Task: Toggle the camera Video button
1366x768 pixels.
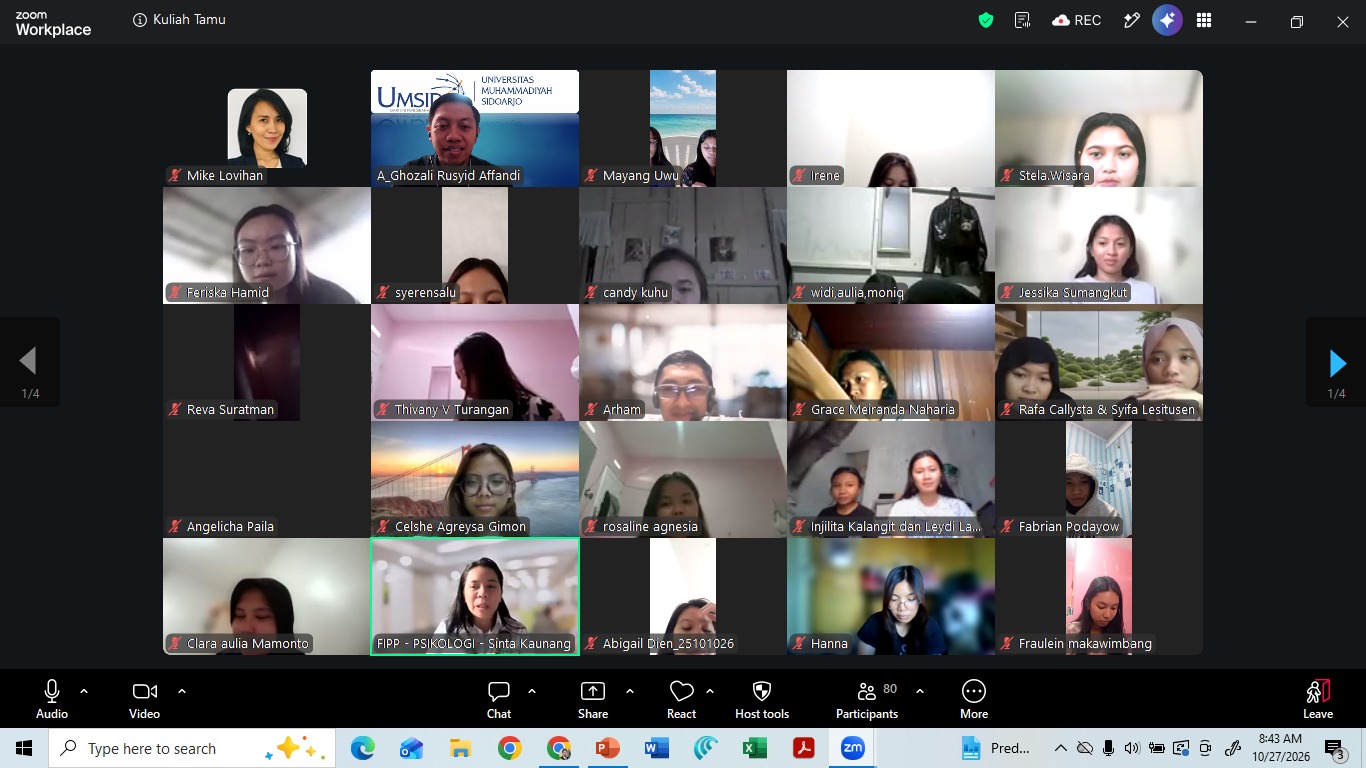Action: click(145, 700)
